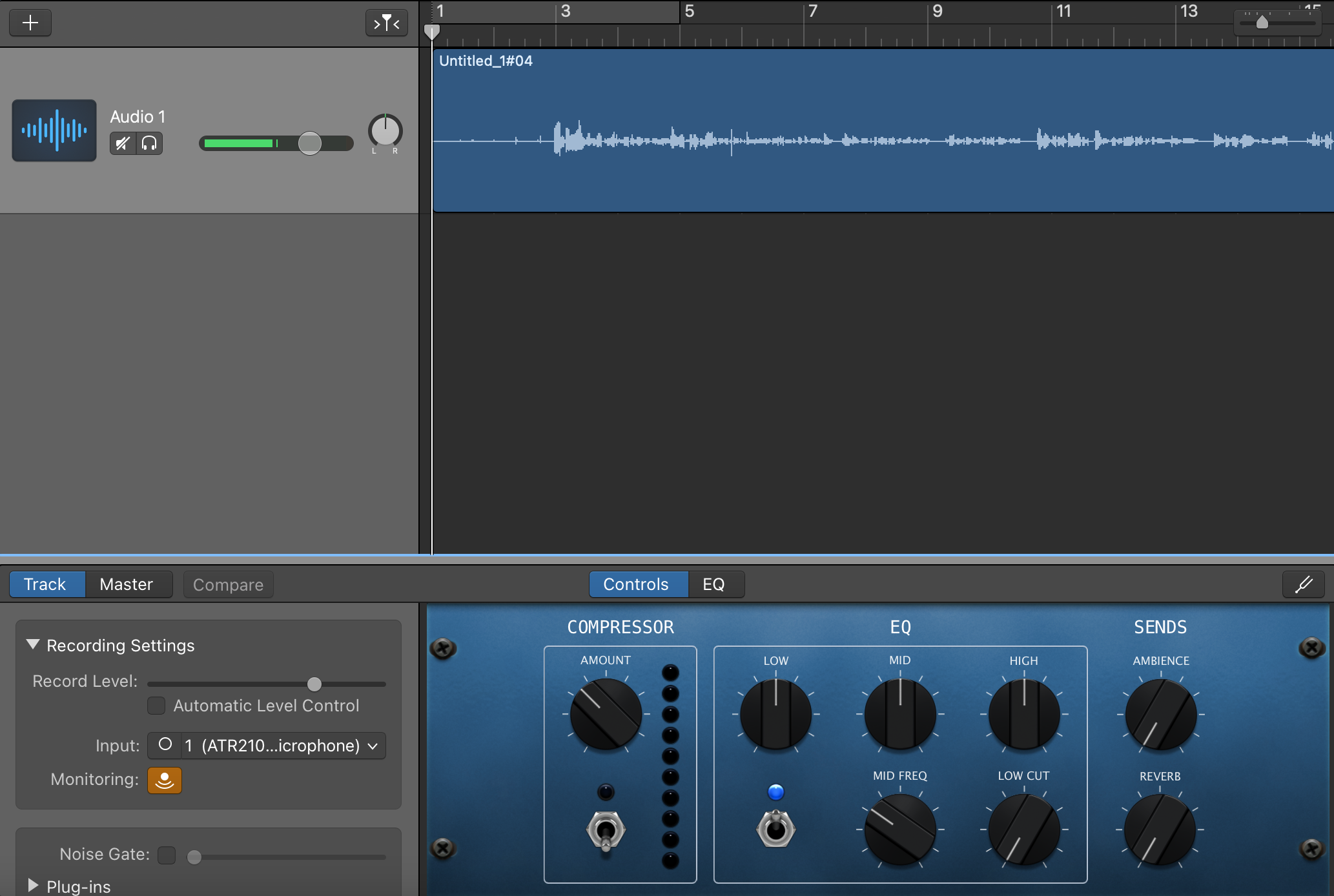Collapse the Recording Settings section
The height and width of the screenshot is (896, 1334).
[33, 645]
